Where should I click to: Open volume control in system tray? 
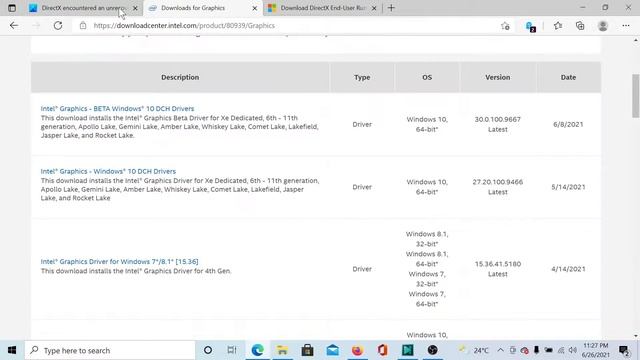click(x=573, y=350)
